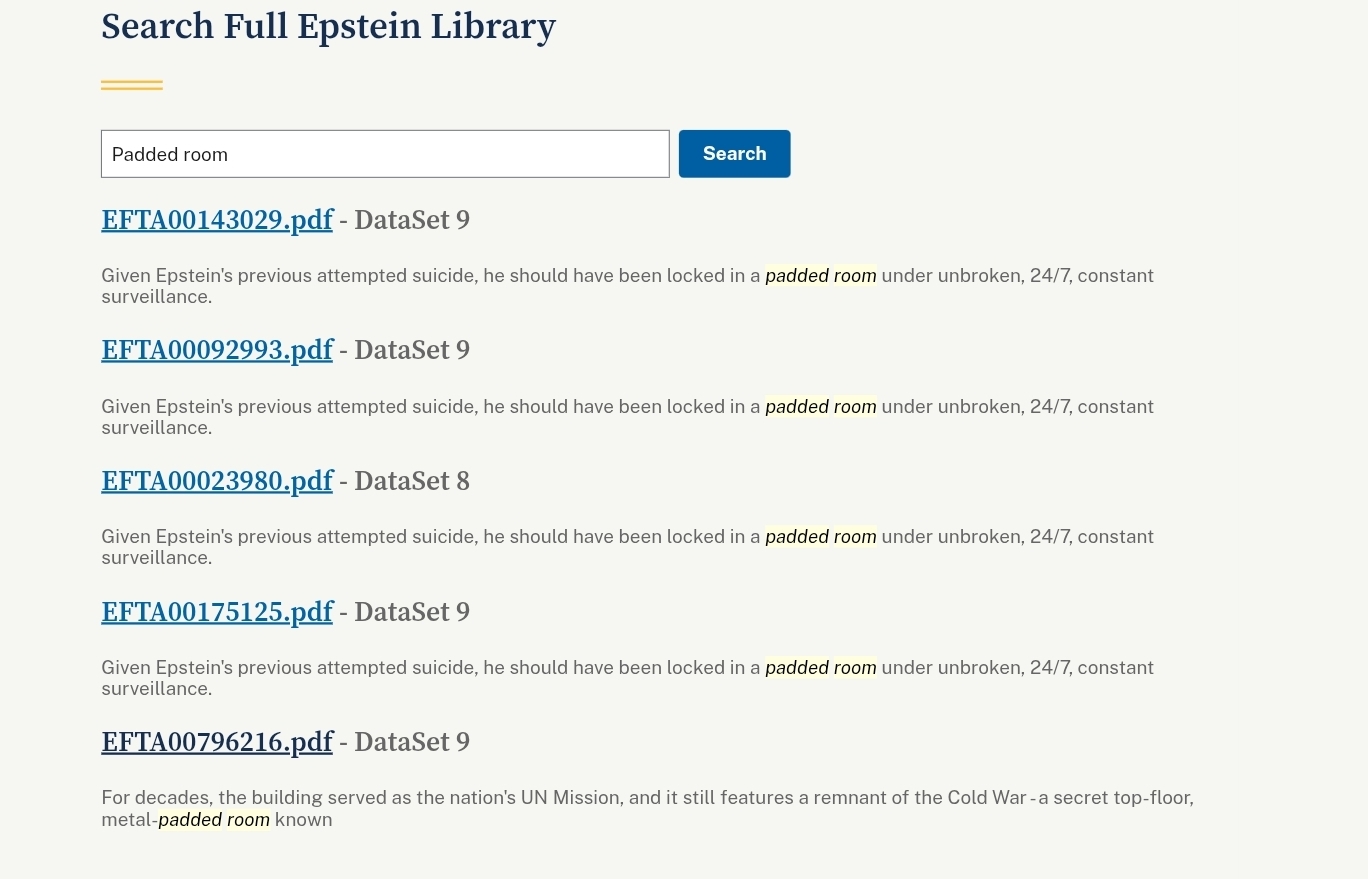The image size is (1368, 879).
Task: Click the Padded room search input field
Action: pos(385,154)
